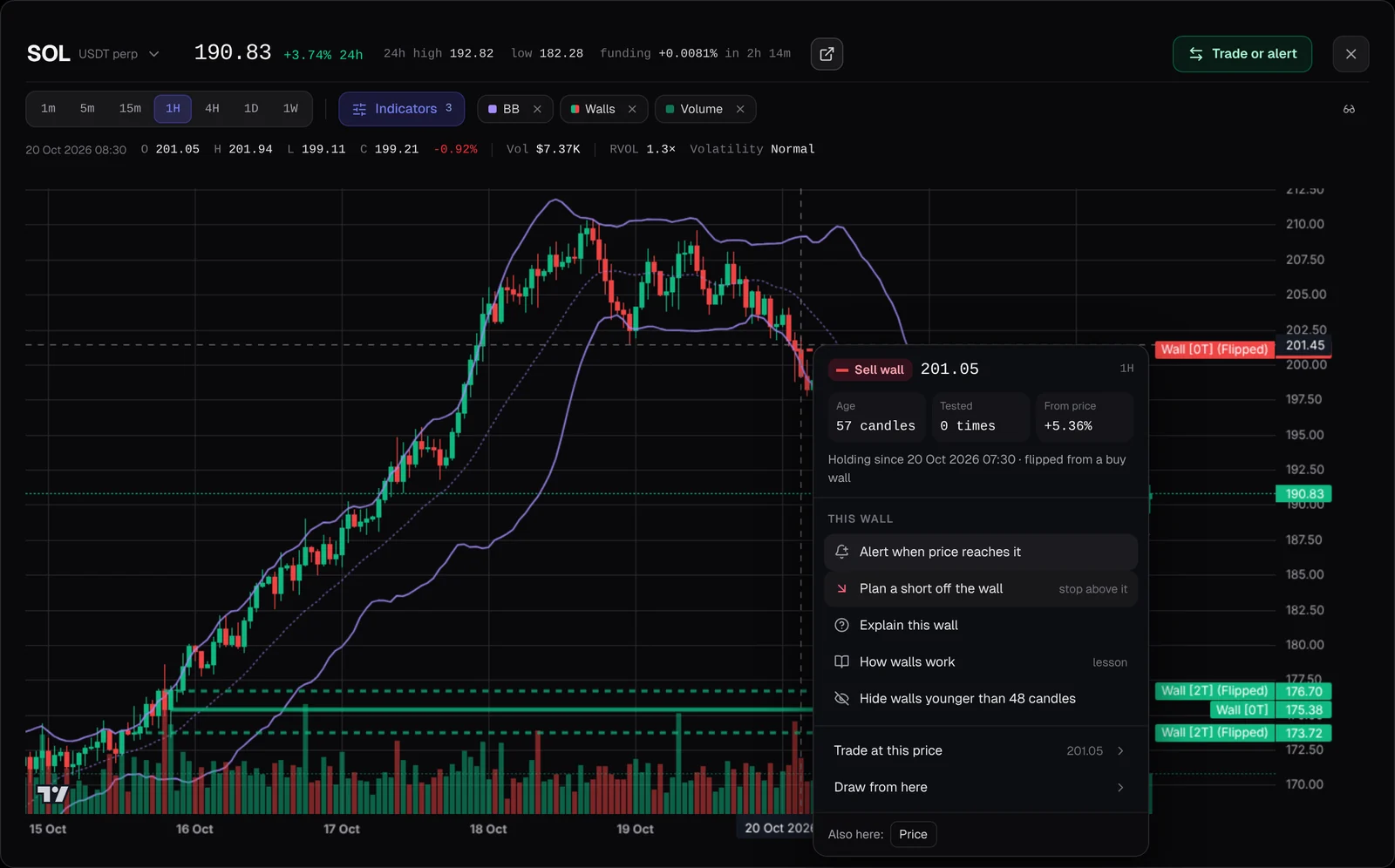Click the Wall [0T] (Flipped) 201.45 label

(1214, 349)
